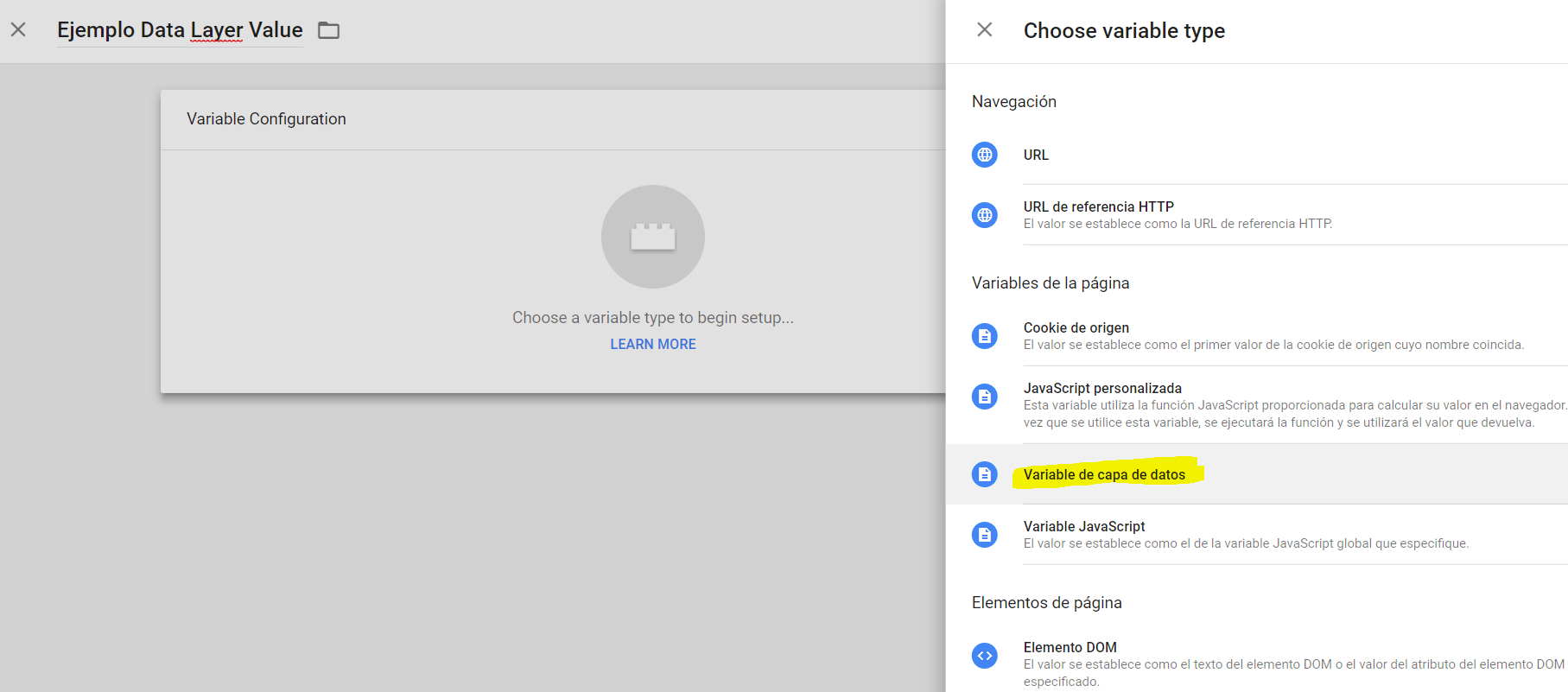Click the Variable de capa de datos icon
Image resolution: width=1568 pixels, height=692 pixels.
[985, 474]
